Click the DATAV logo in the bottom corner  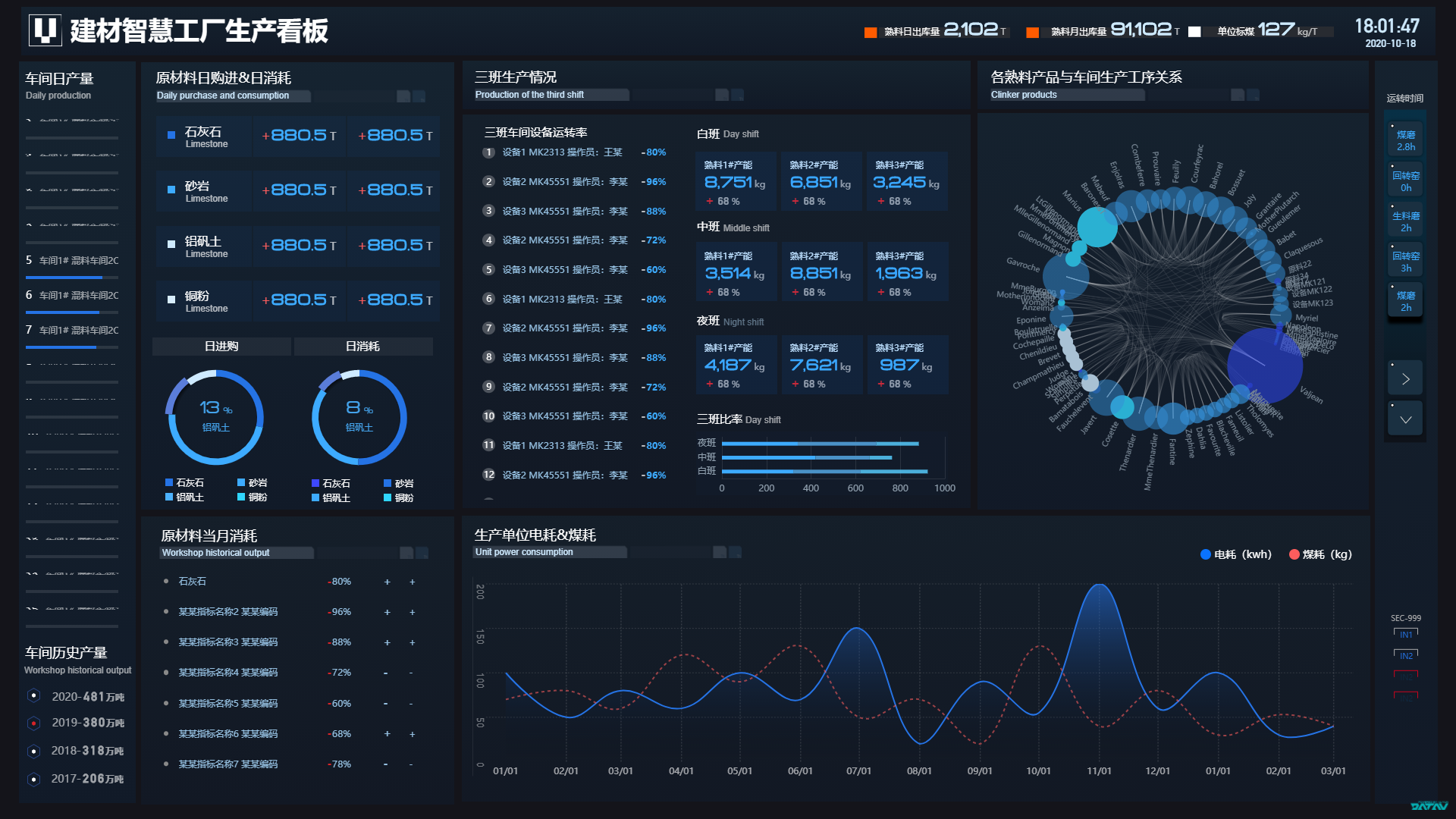pyautogui.click(x=1429, y=806)
